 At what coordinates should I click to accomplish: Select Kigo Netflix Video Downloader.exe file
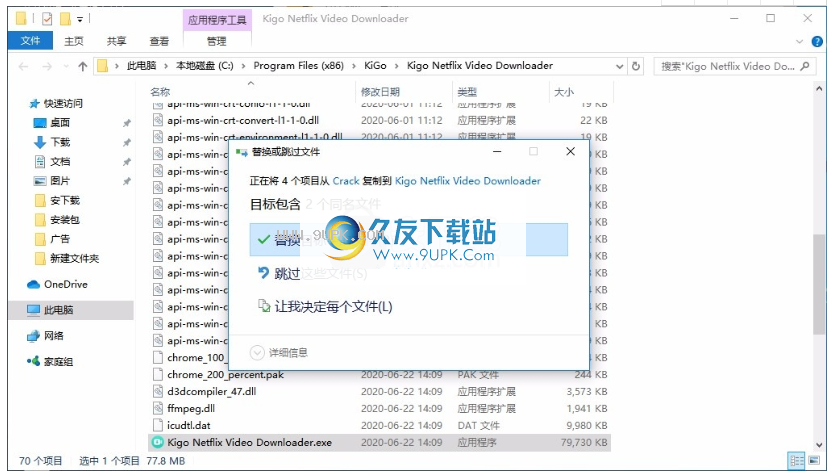click(379, 442)
